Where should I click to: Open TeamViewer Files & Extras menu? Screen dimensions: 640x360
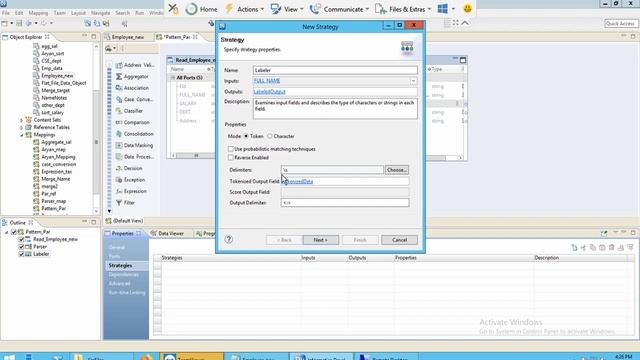click(x=403, y=9)
